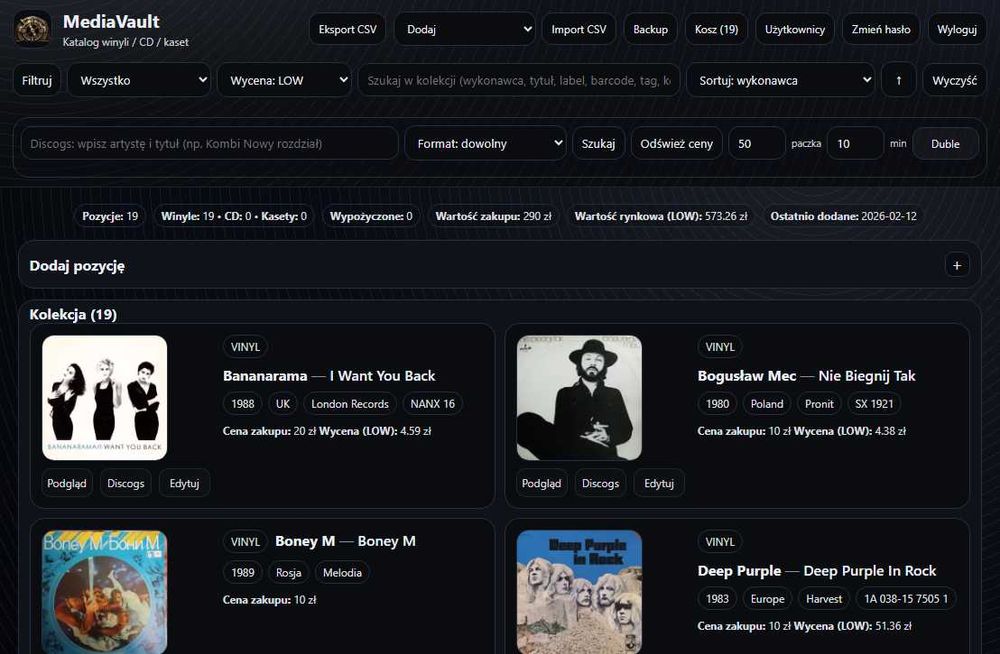Screen dimensions: 1000x654
Task: Open Kosz (19) trash
Action: (x=716, y=29)
